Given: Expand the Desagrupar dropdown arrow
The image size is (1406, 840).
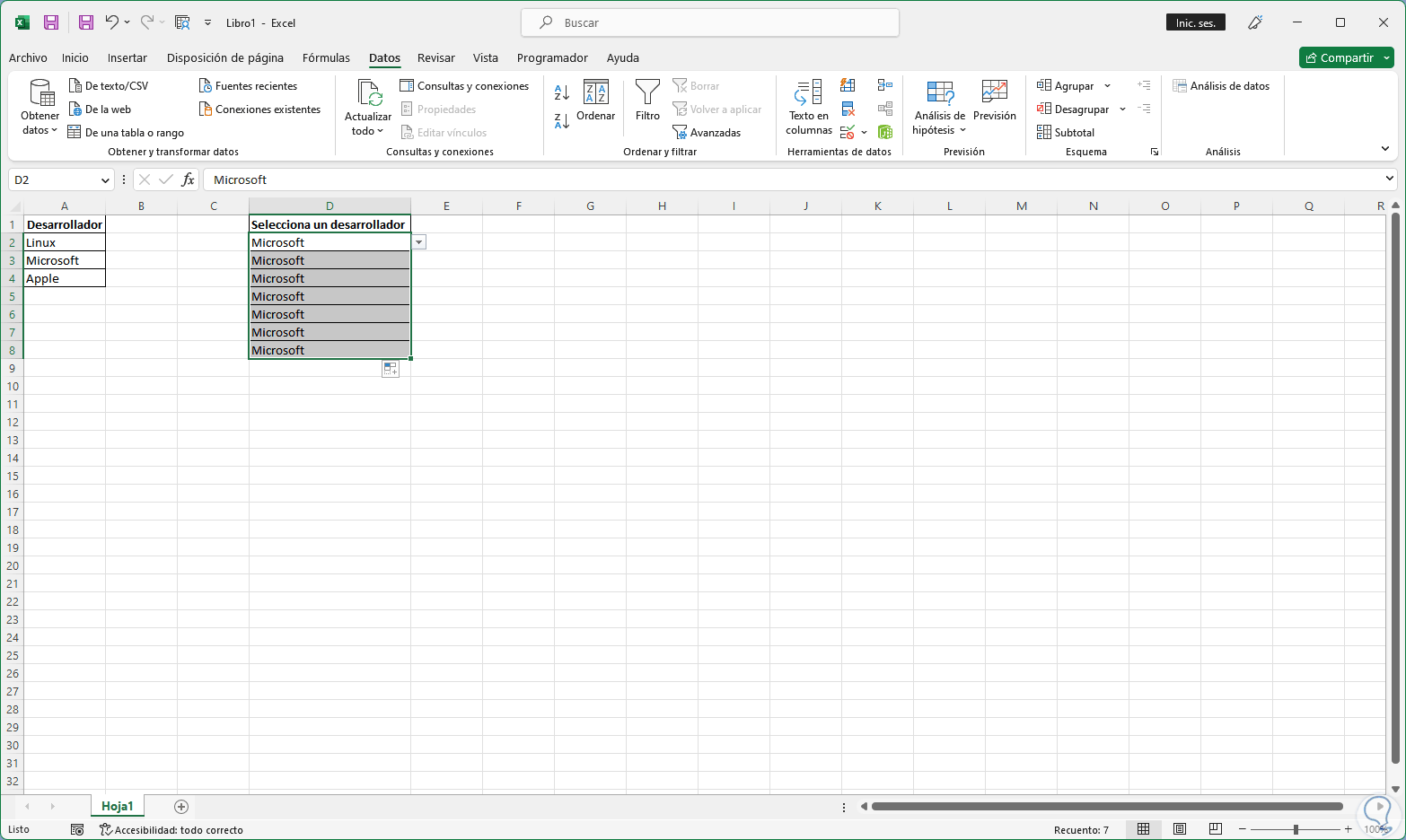Looking at the screenshot, I should click(x=1122, y=109).
